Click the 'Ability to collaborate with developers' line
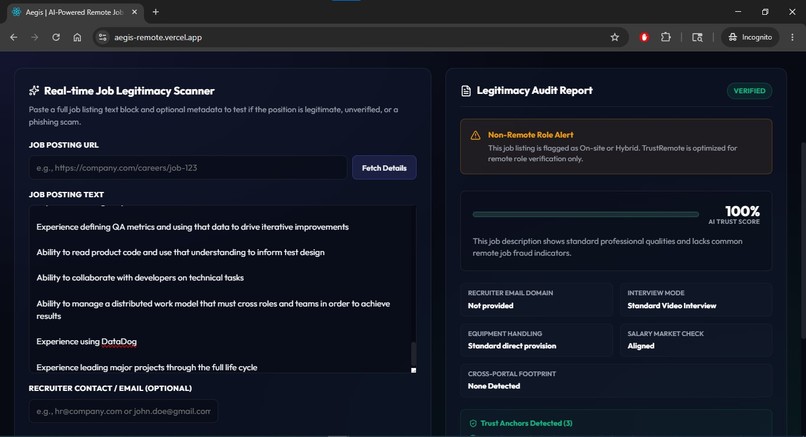 coord(140,278)
